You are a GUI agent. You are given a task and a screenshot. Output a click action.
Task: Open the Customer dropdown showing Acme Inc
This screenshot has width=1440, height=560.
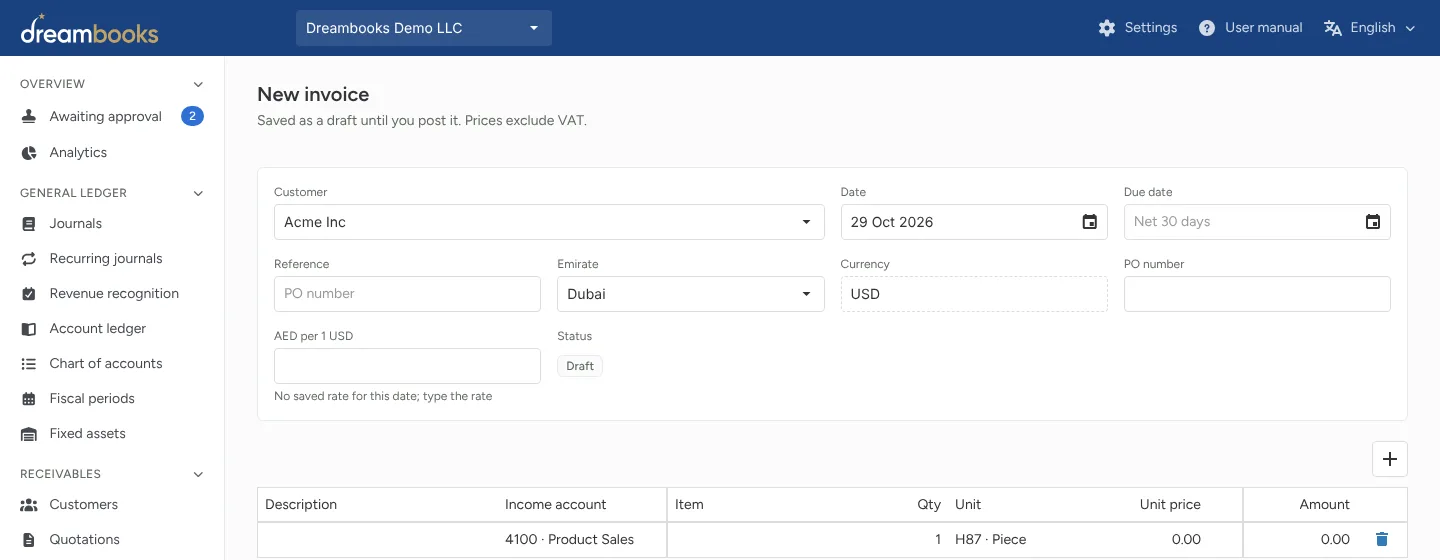coord(549,222)
